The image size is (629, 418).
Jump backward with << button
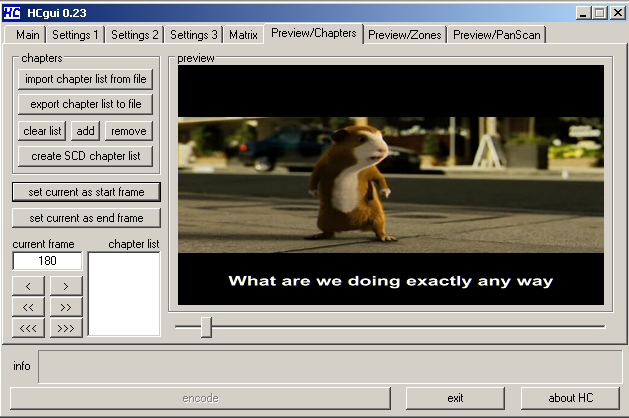28,307
